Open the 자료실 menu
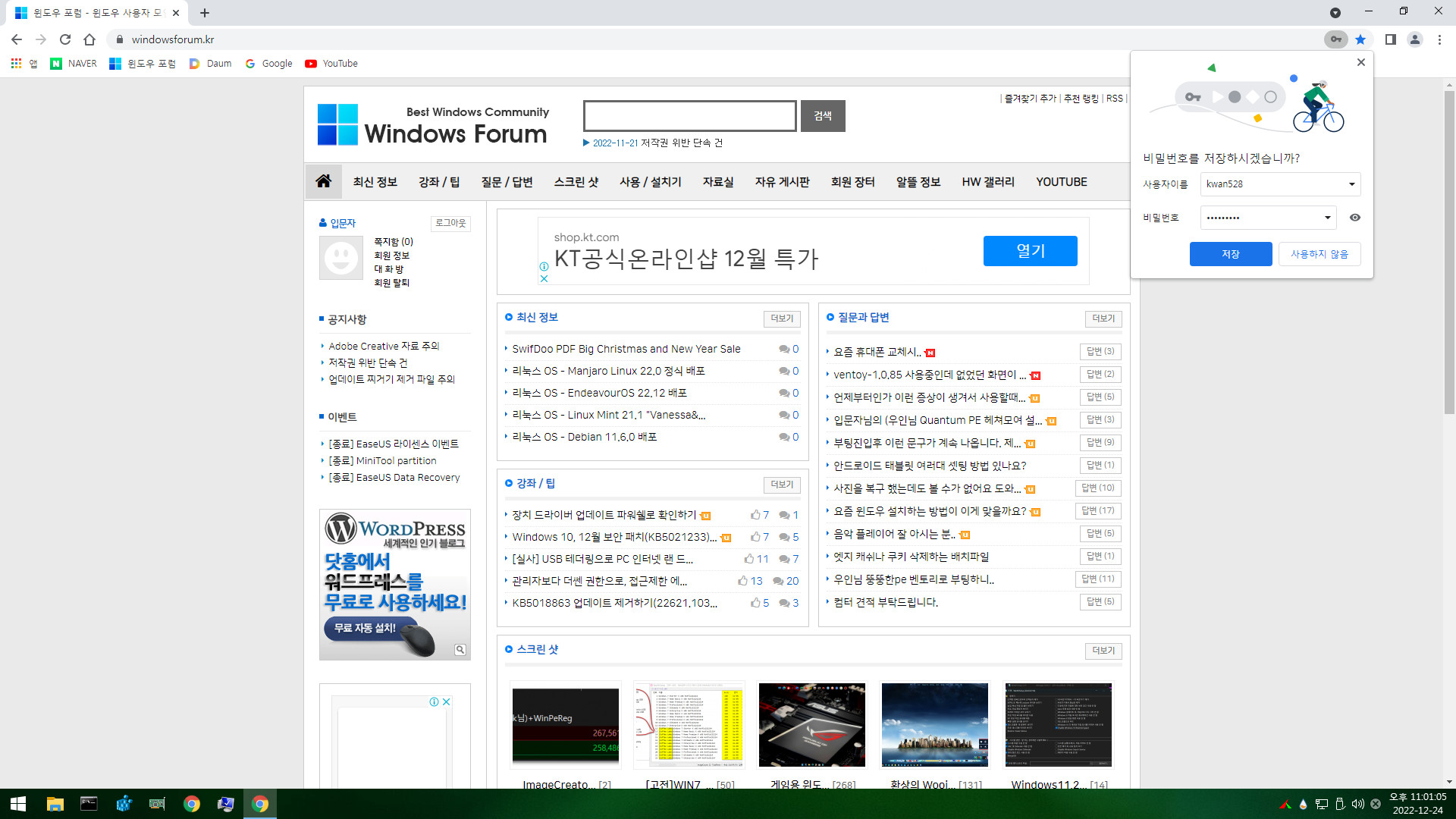Viewport: 1456px width, 819px height. coord(718,182)
